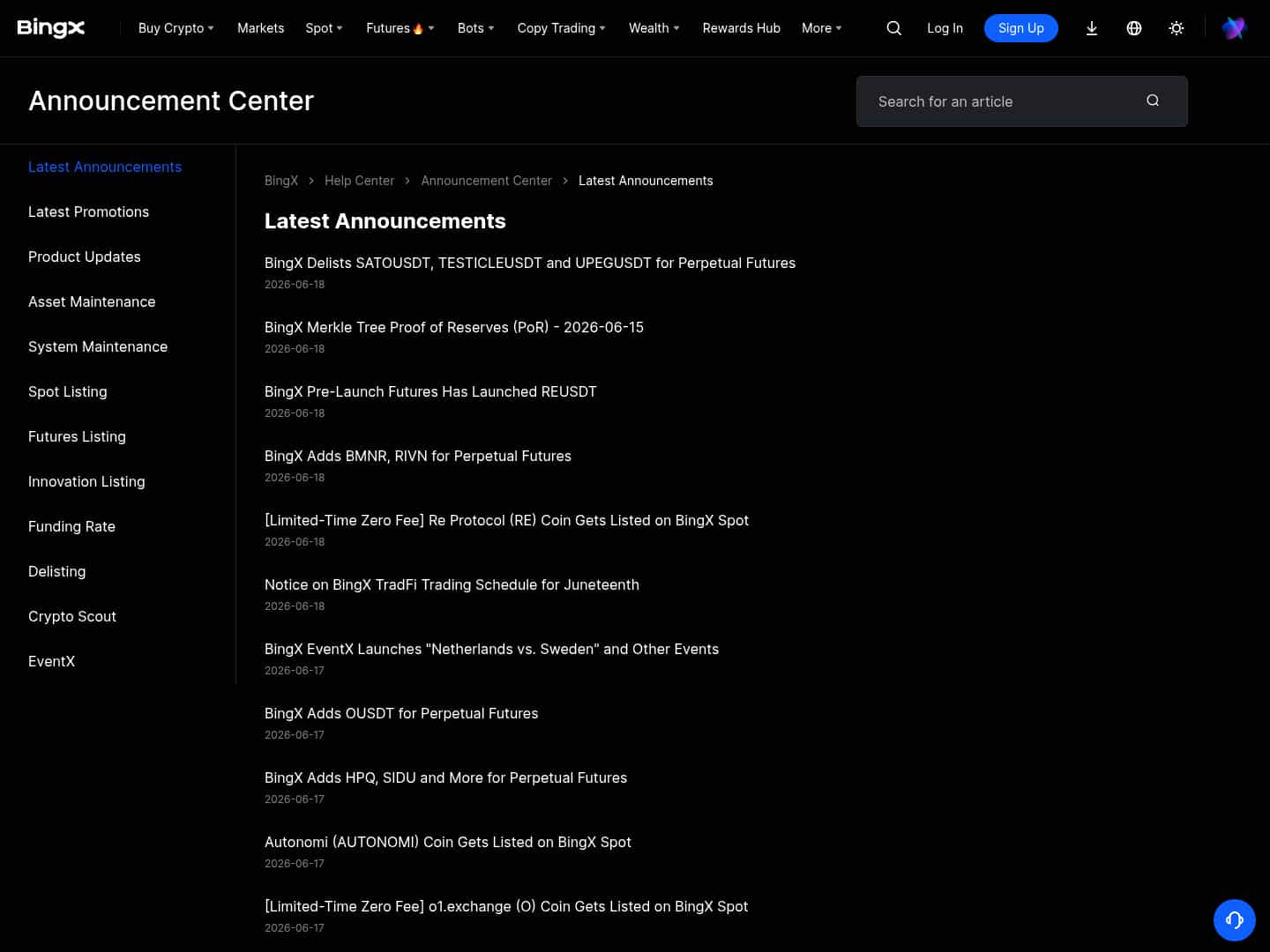Open BingX Adds BMNR, RIVN article
Viewport: 1270px width, 952px height.
[418, 456]
